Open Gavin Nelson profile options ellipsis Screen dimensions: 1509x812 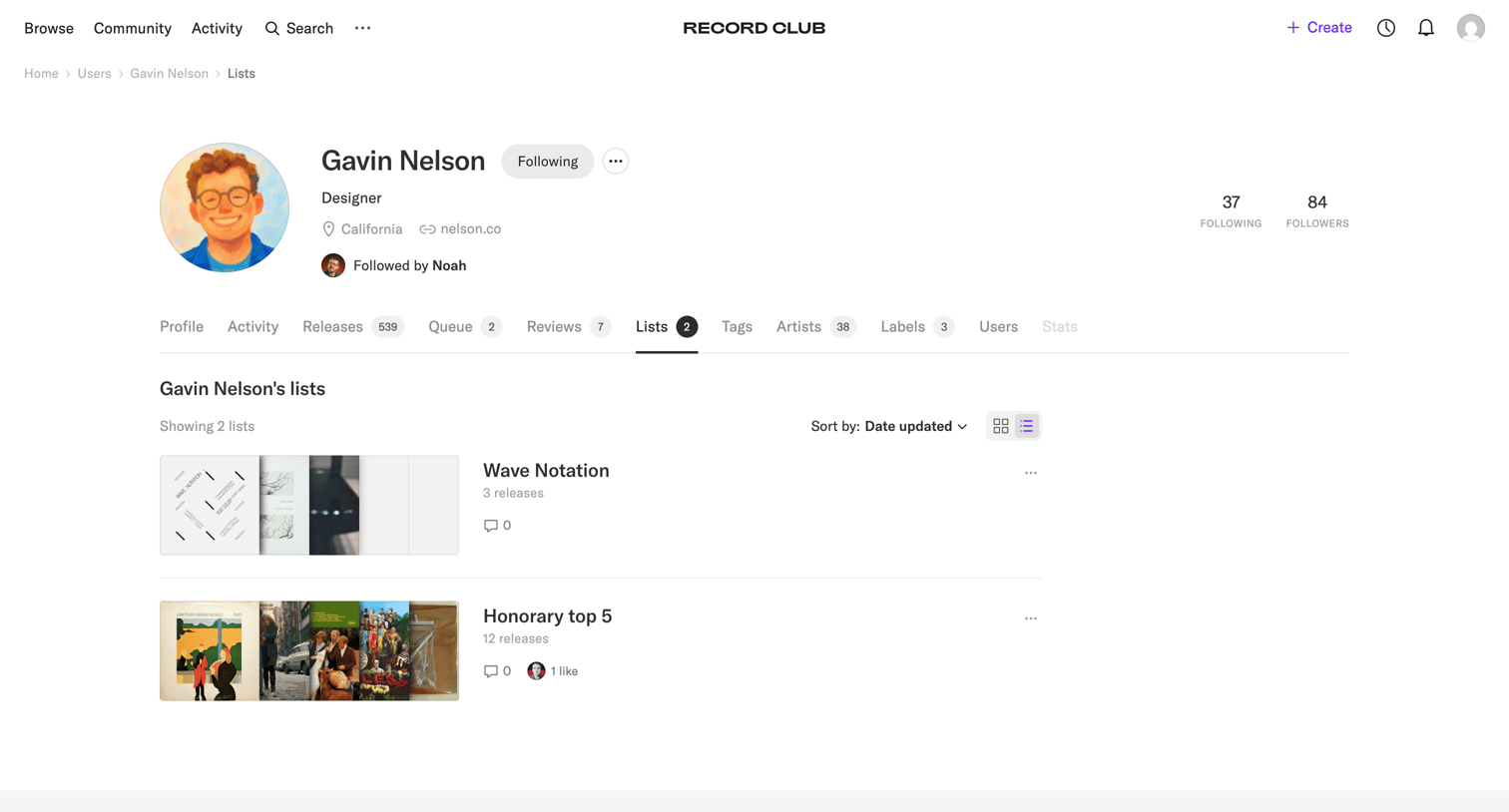[616, 161]
